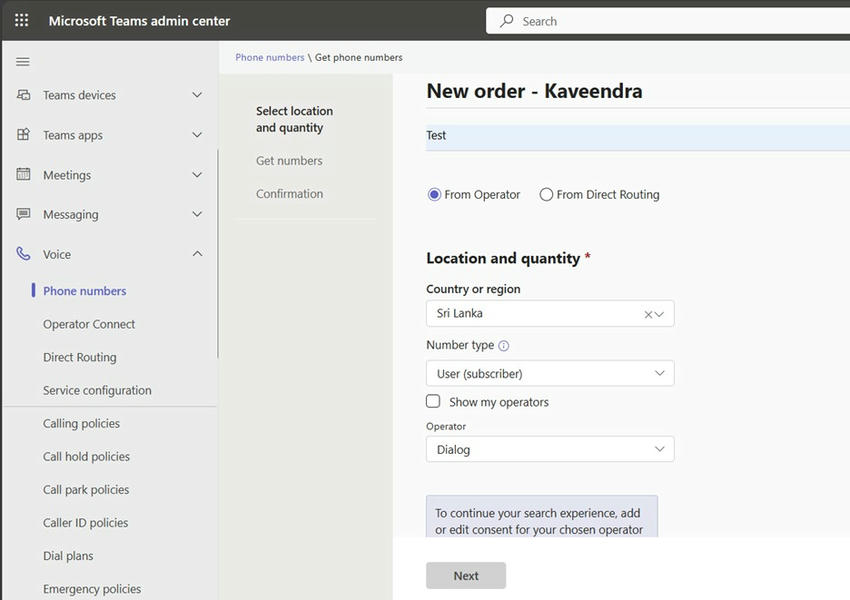This screenshot has height=600, width=850.
Task: Expand the Meetings section chevron
Action: point(197,175)
